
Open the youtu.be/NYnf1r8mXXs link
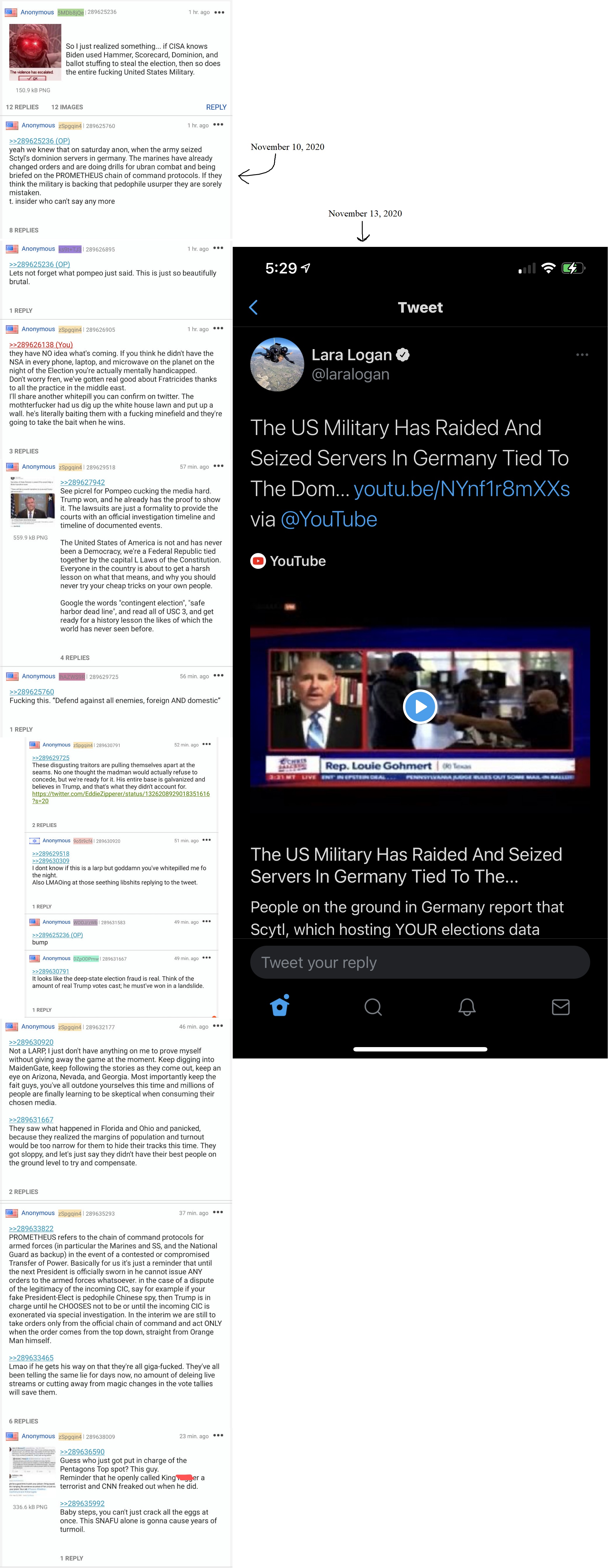point(461,489)
